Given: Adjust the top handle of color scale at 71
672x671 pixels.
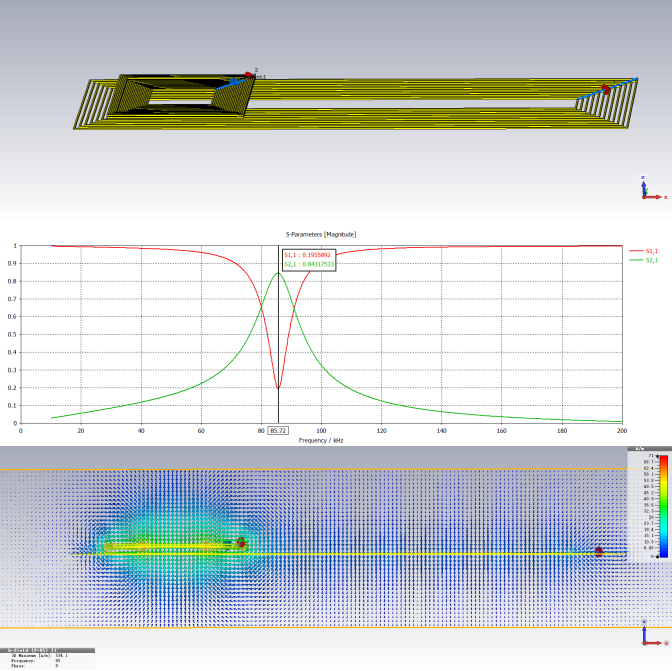Looking at the screenshot, I should click(x=657, y=456).
